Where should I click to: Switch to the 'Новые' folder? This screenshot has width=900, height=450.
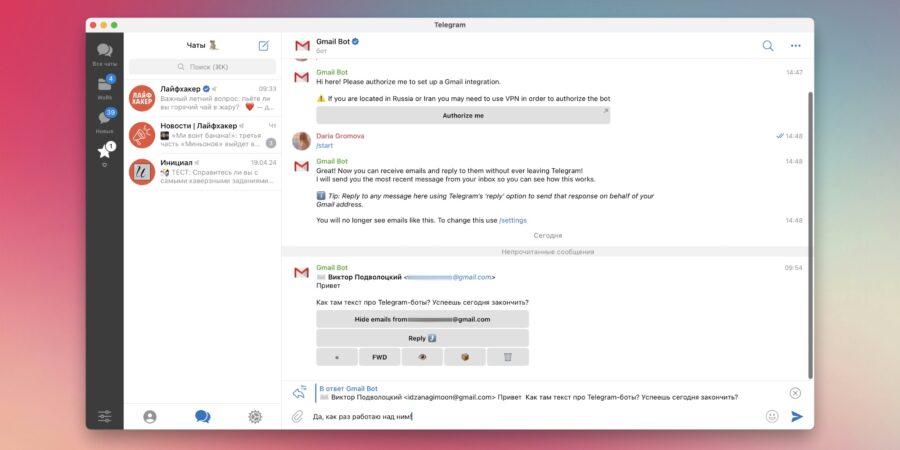point(105,121)
